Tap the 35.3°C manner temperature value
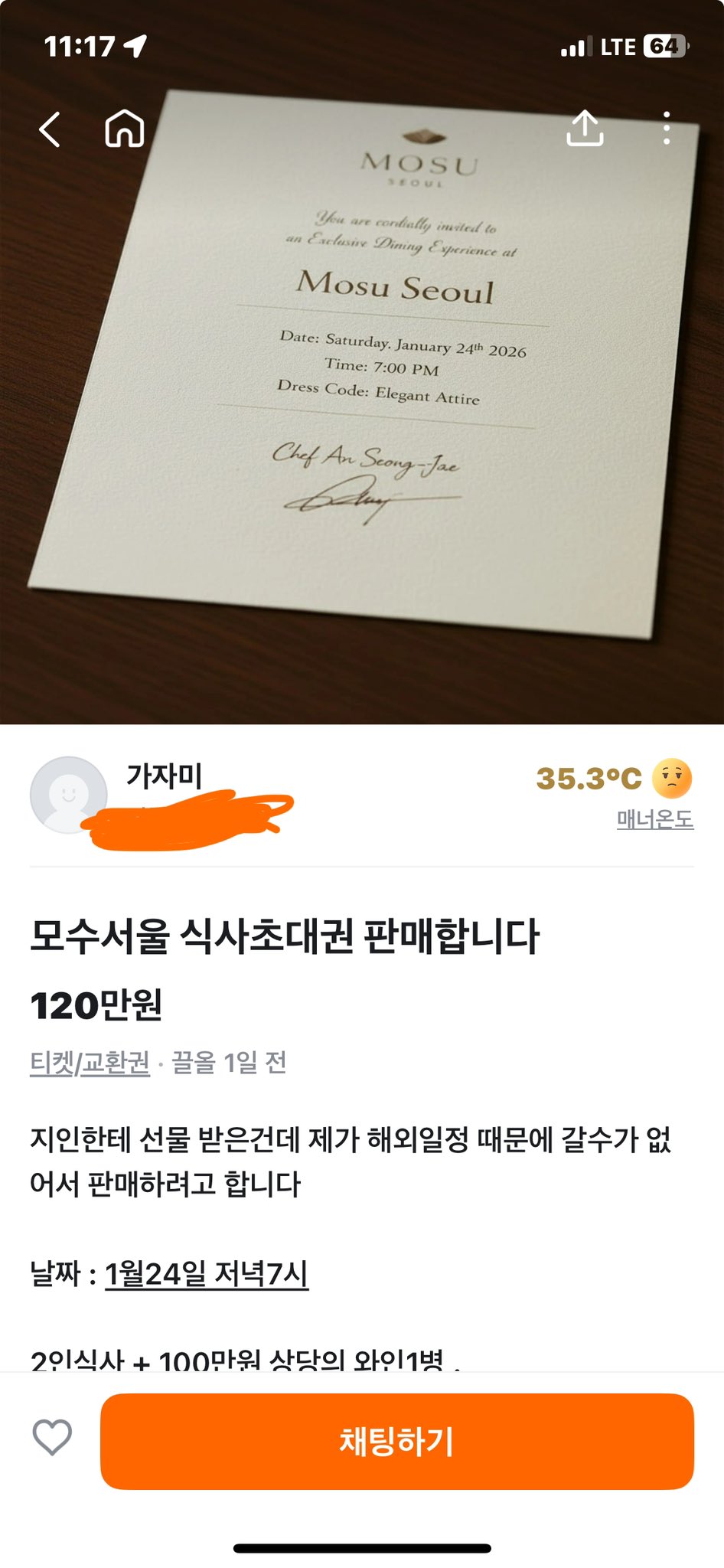Viewport: 724px width, 1568px height. coord(589,779)
